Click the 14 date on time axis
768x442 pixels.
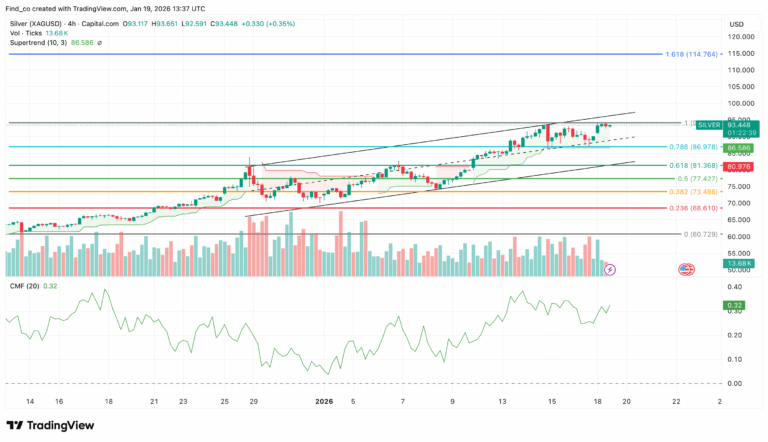pos(30,401)
